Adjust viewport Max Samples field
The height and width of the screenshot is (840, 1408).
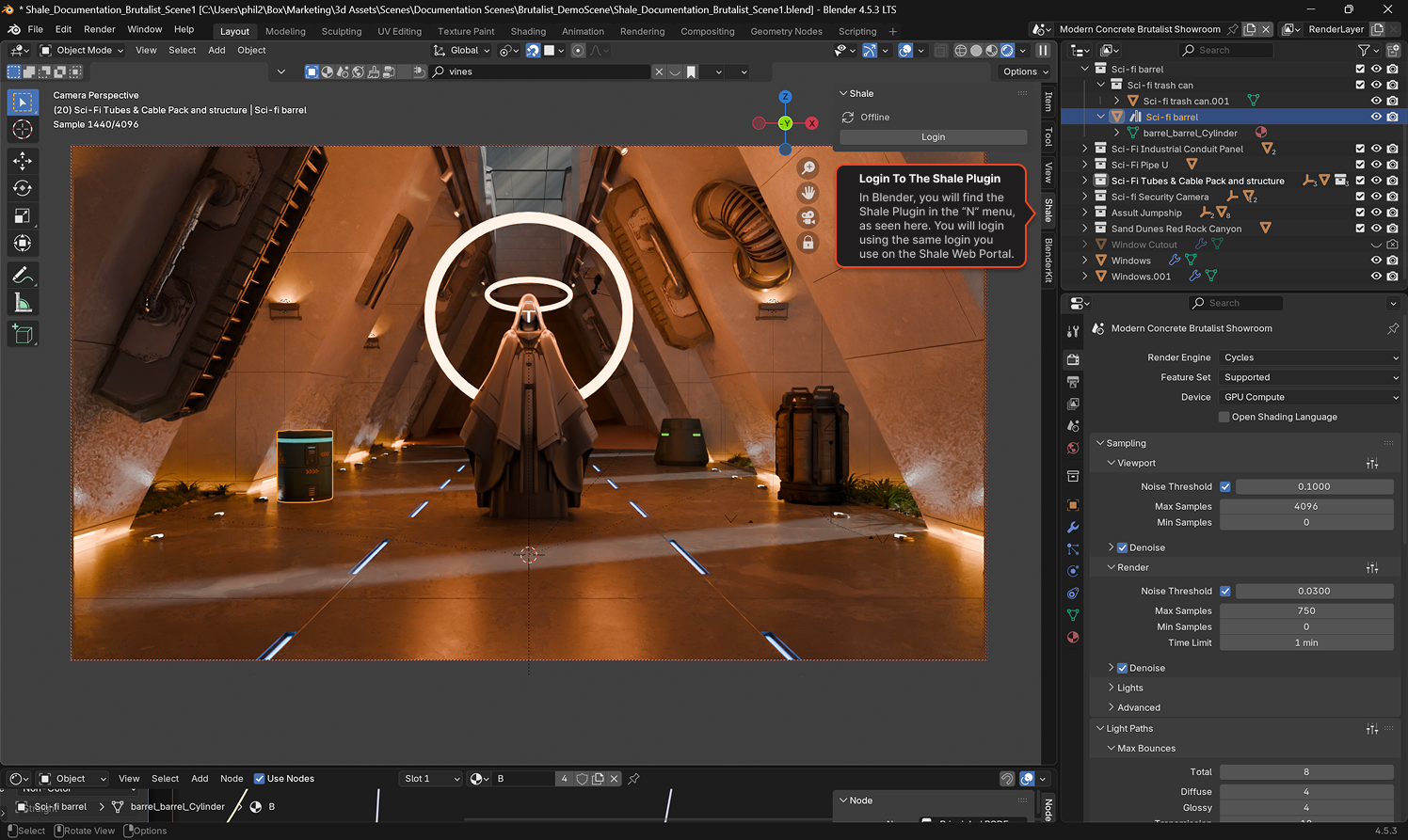coord(1305,506)
